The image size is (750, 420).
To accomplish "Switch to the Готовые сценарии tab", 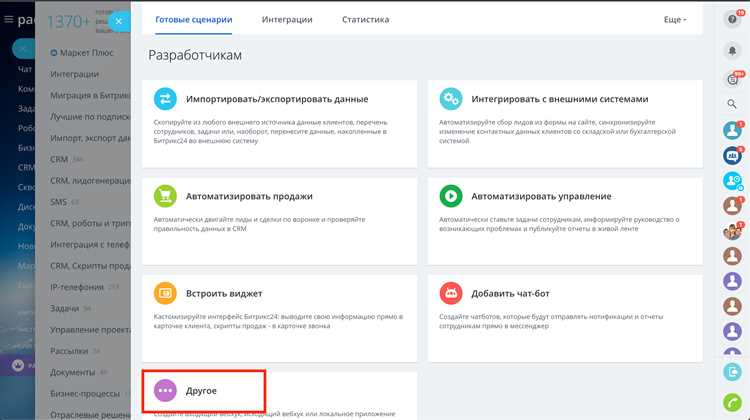I will (194, 20).
